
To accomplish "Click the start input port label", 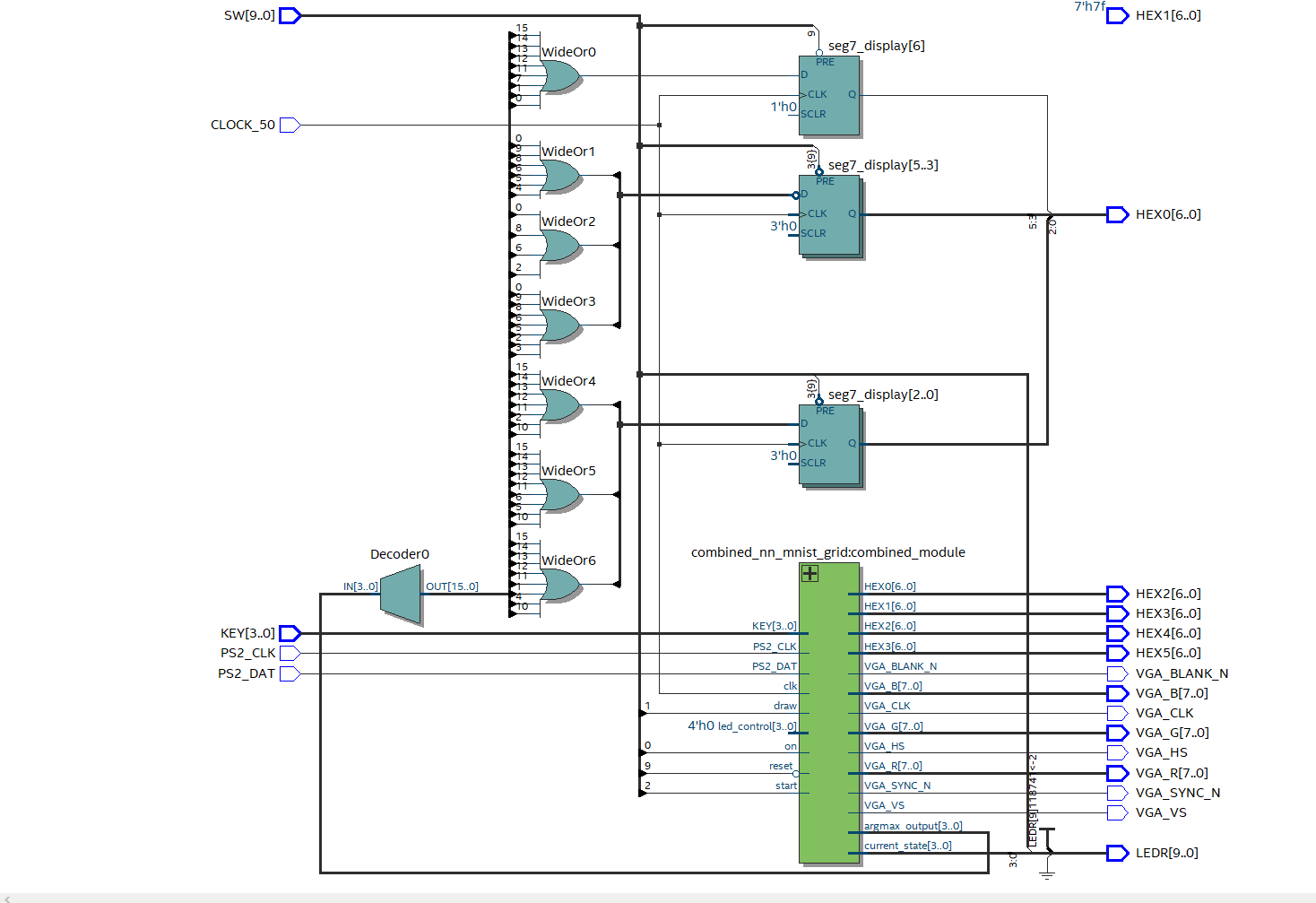I will coord(786,786).
